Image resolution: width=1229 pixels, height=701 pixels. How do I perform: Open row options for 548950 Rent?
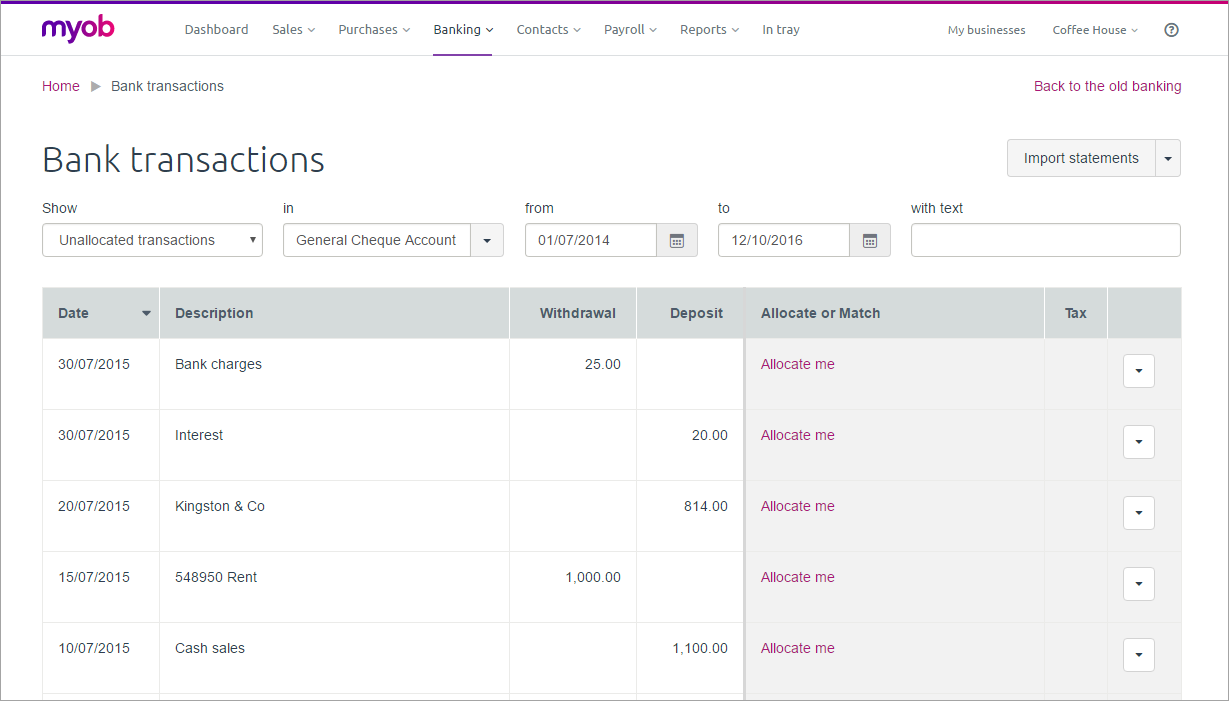1139,584
